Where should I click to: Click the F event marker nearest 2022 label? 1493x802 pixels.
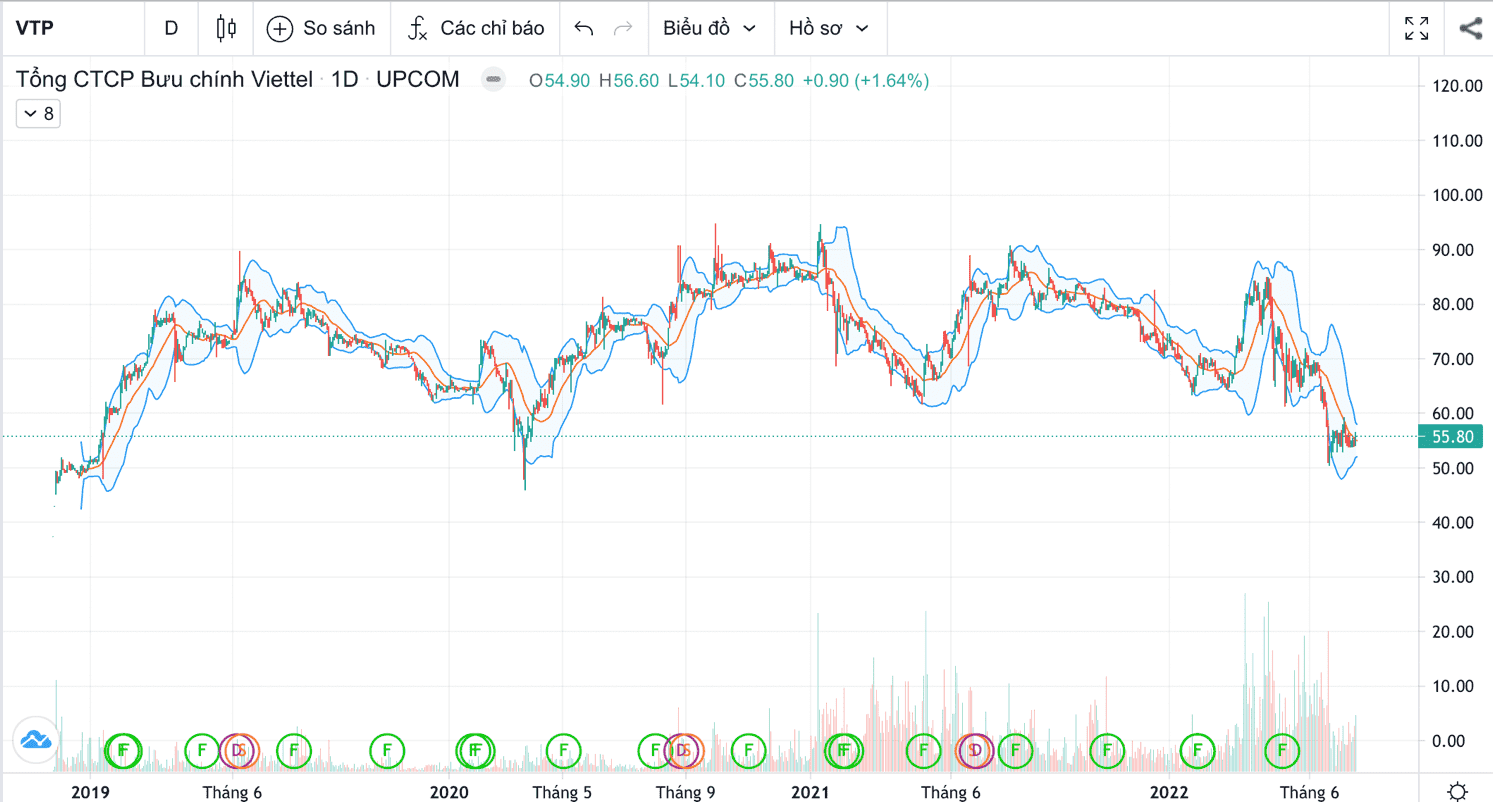1196,749
